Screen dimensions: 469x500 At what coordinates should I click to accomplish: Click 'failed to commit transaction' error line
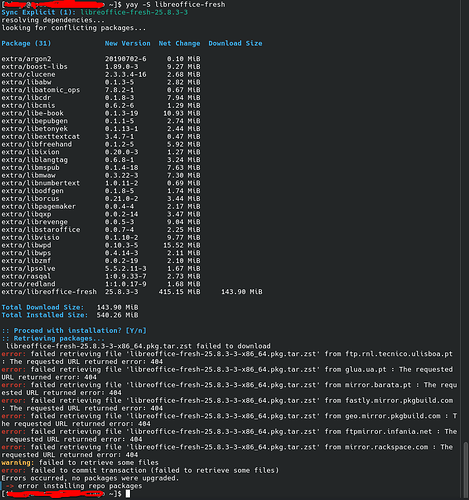click(140, 470)
